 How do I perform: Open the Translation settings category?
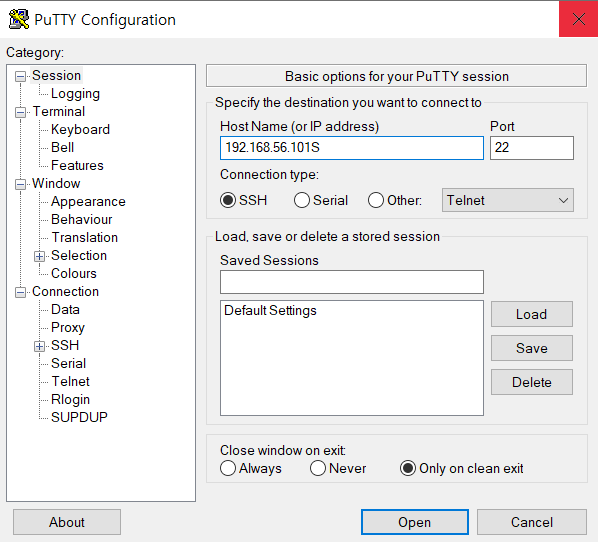pyautogui.click(x=84, y=237)
